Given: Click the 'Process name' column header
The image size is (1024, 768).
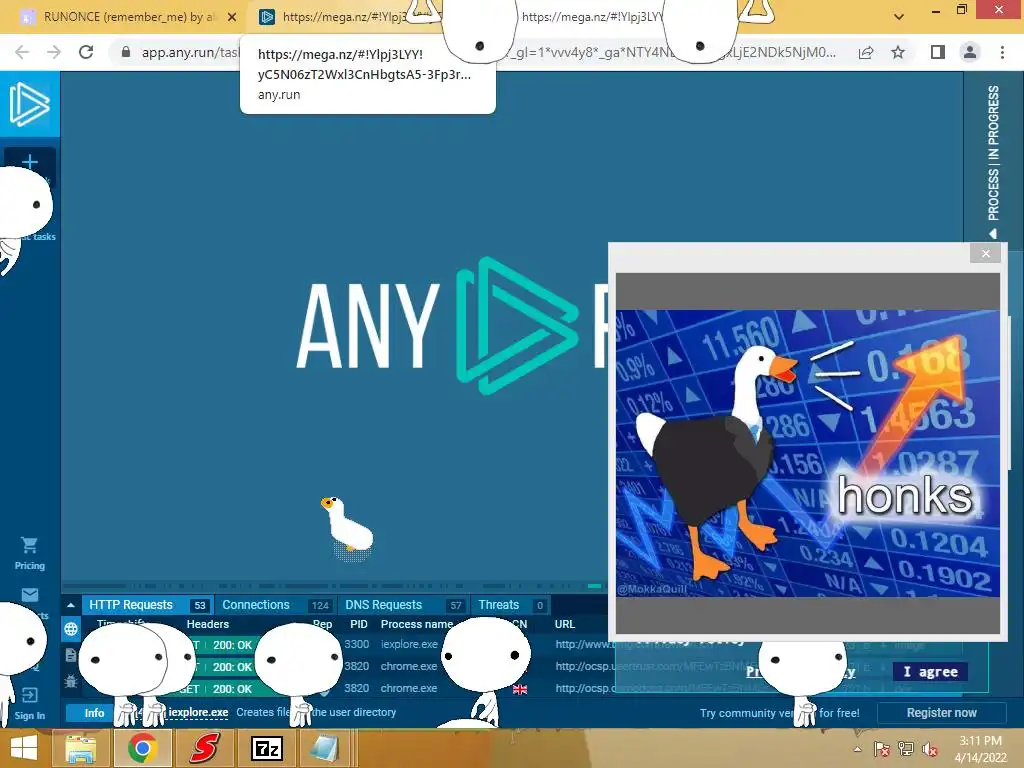Looking at the screenshot, I should 417,624.
